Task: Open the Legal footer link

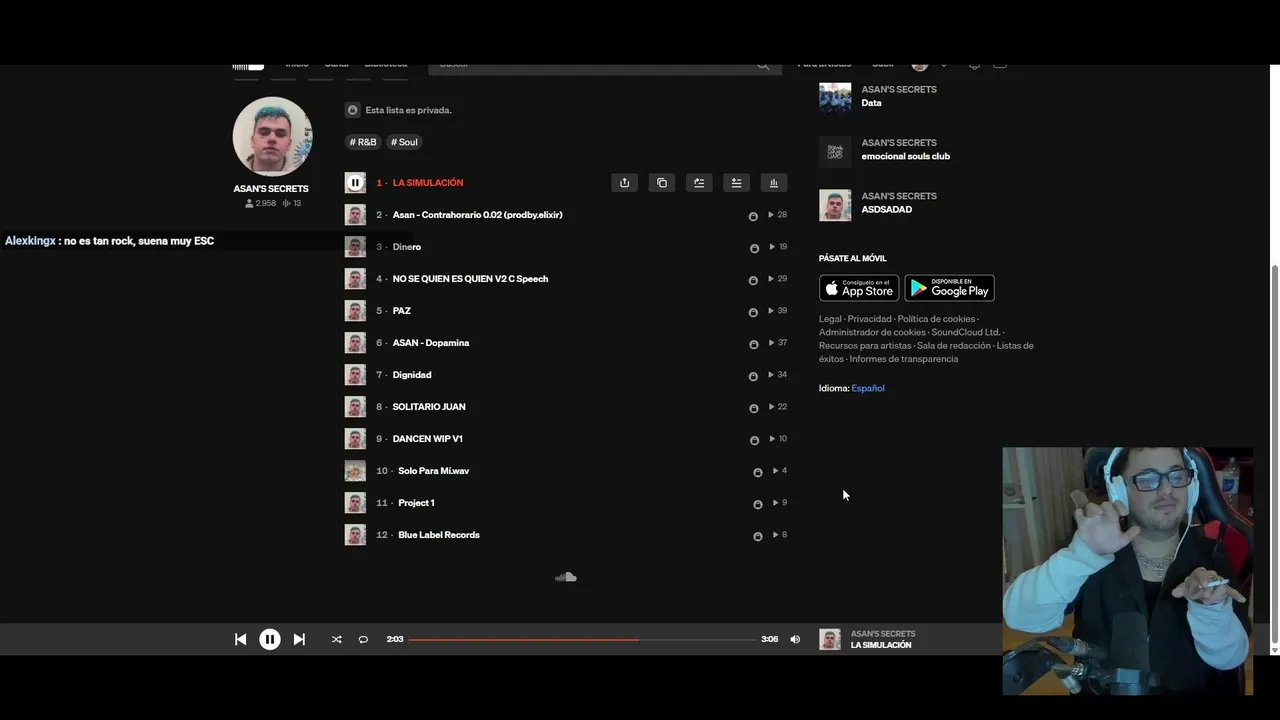Action: tap(830, 319)
